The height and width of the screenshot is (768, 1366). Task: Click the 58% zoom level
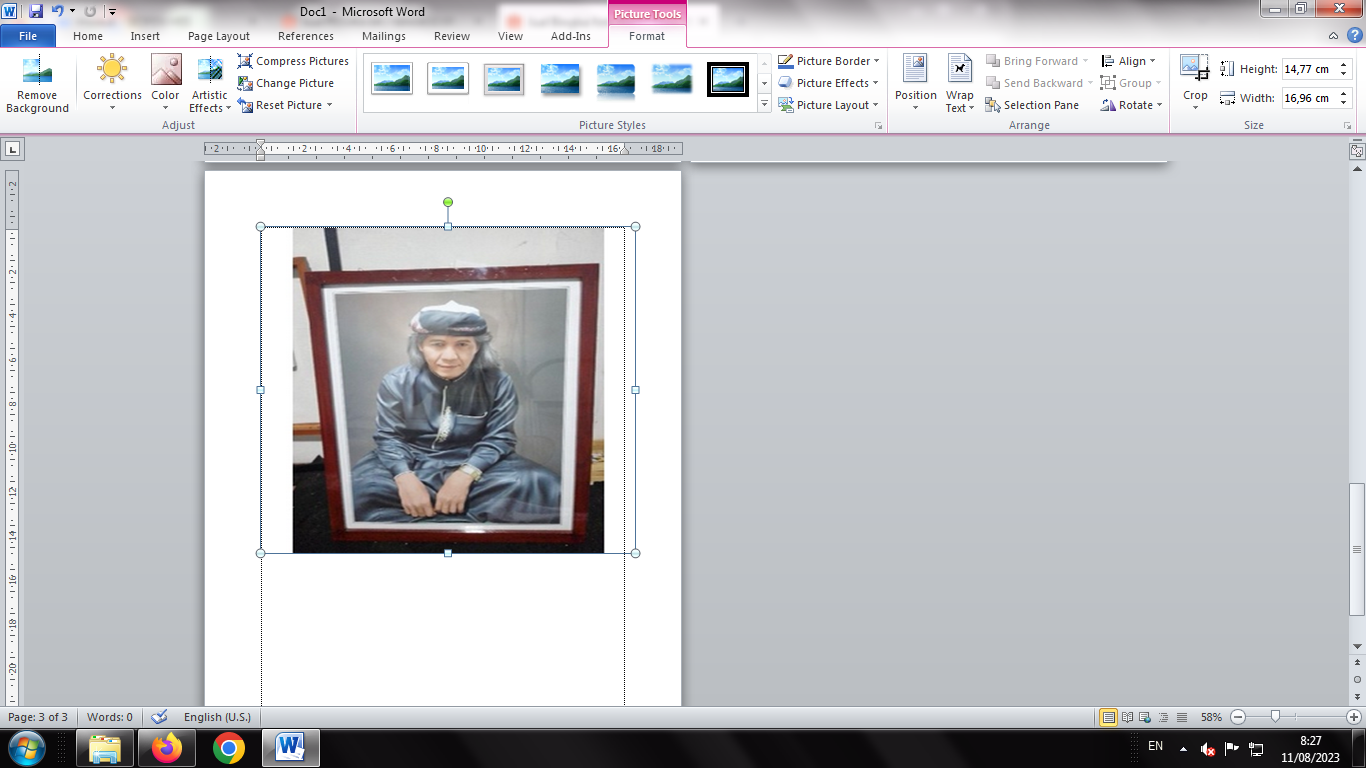[1211, 717]
